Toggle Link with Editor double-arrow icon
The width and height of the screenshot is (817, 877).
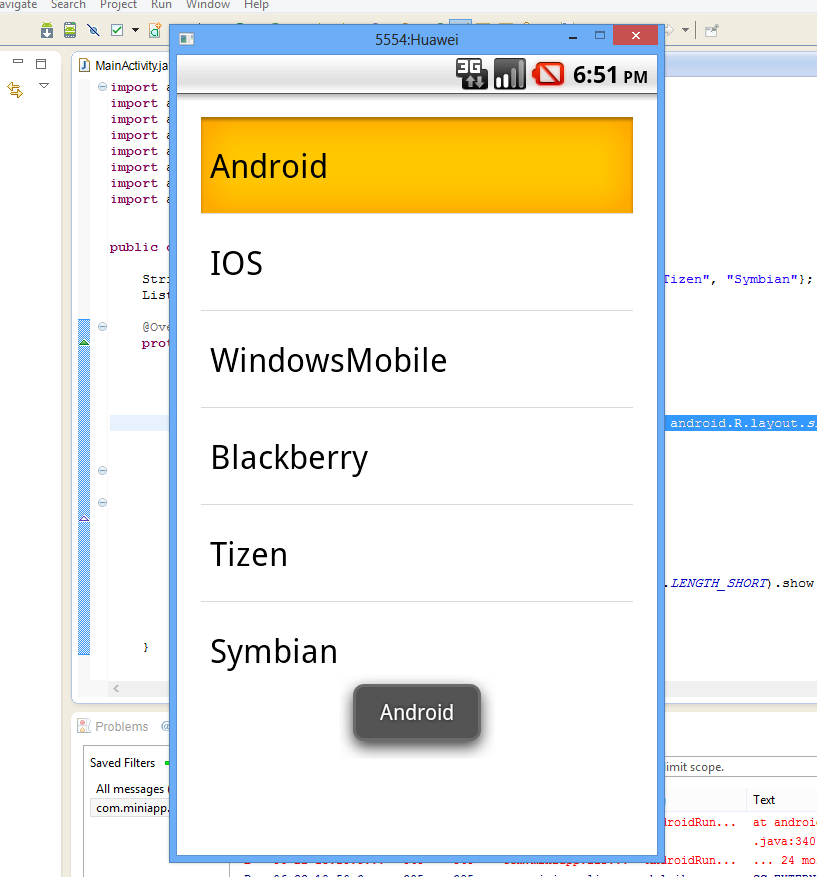(x=15, y=89)
